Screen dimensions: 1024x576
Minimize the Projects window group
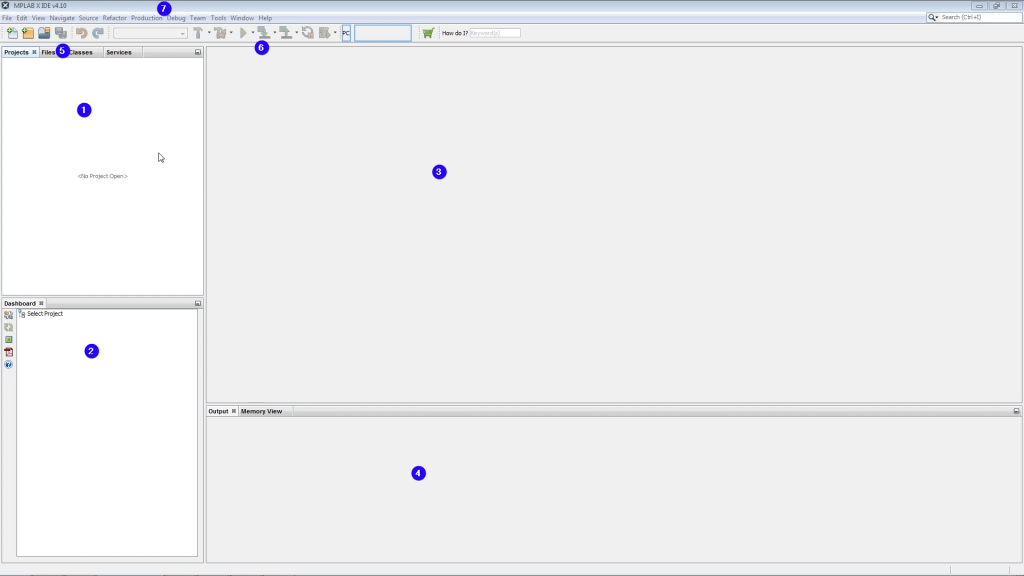coord(196,52)
